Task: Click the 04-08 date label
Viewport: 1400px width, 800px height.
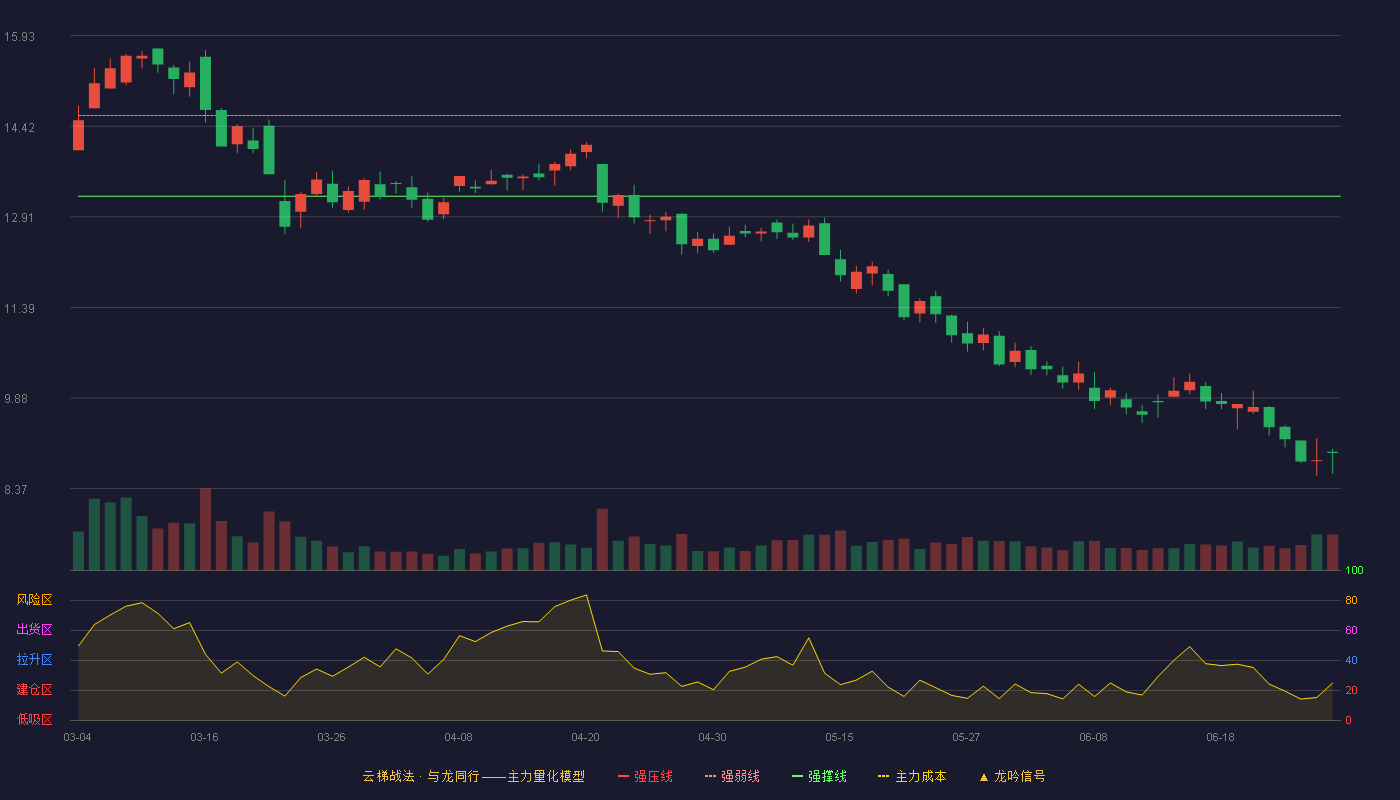Action: click(x=458, y=737)
